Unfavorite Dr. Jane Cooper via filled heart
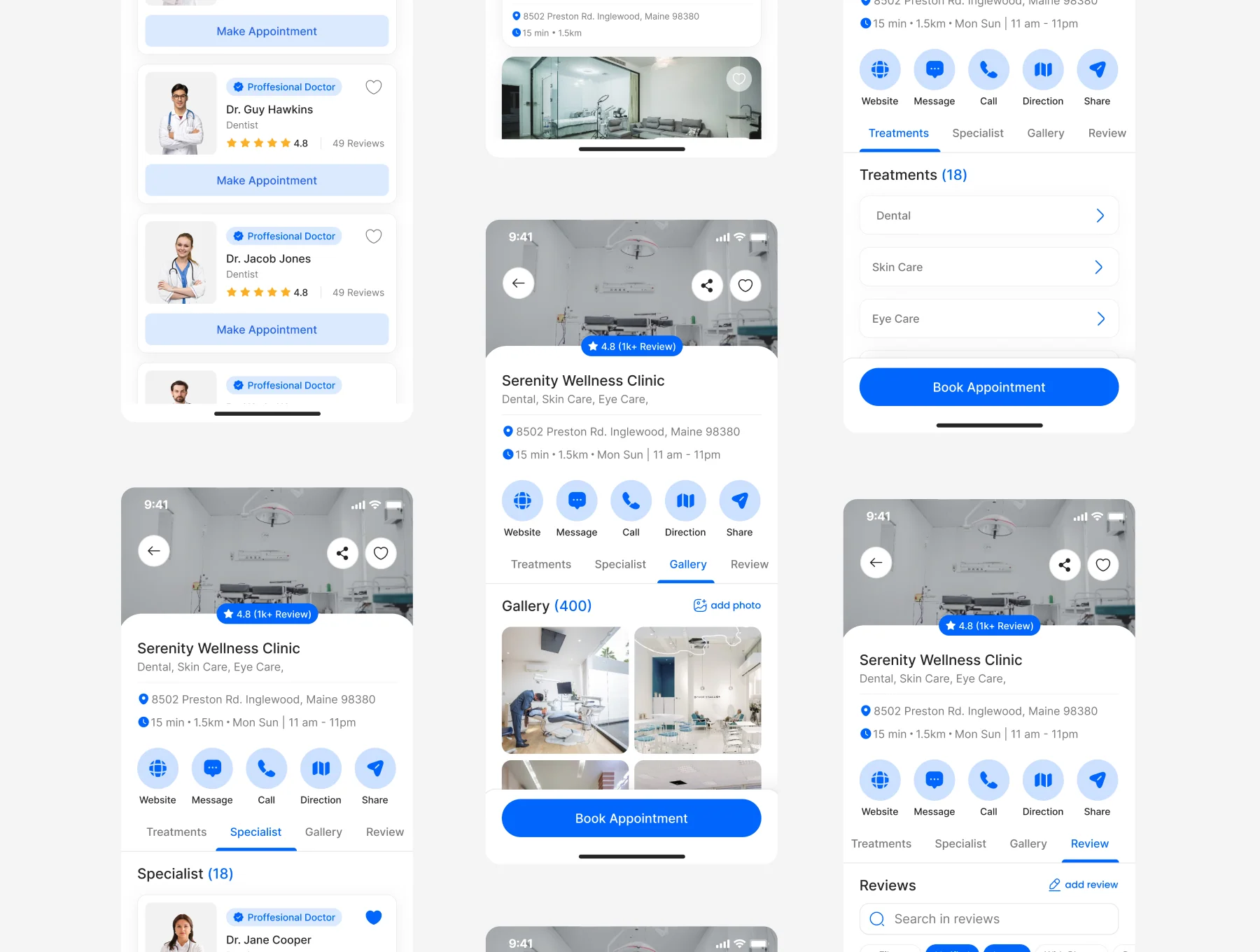Viewport: 1260px width, 952px height. (374, 917)
